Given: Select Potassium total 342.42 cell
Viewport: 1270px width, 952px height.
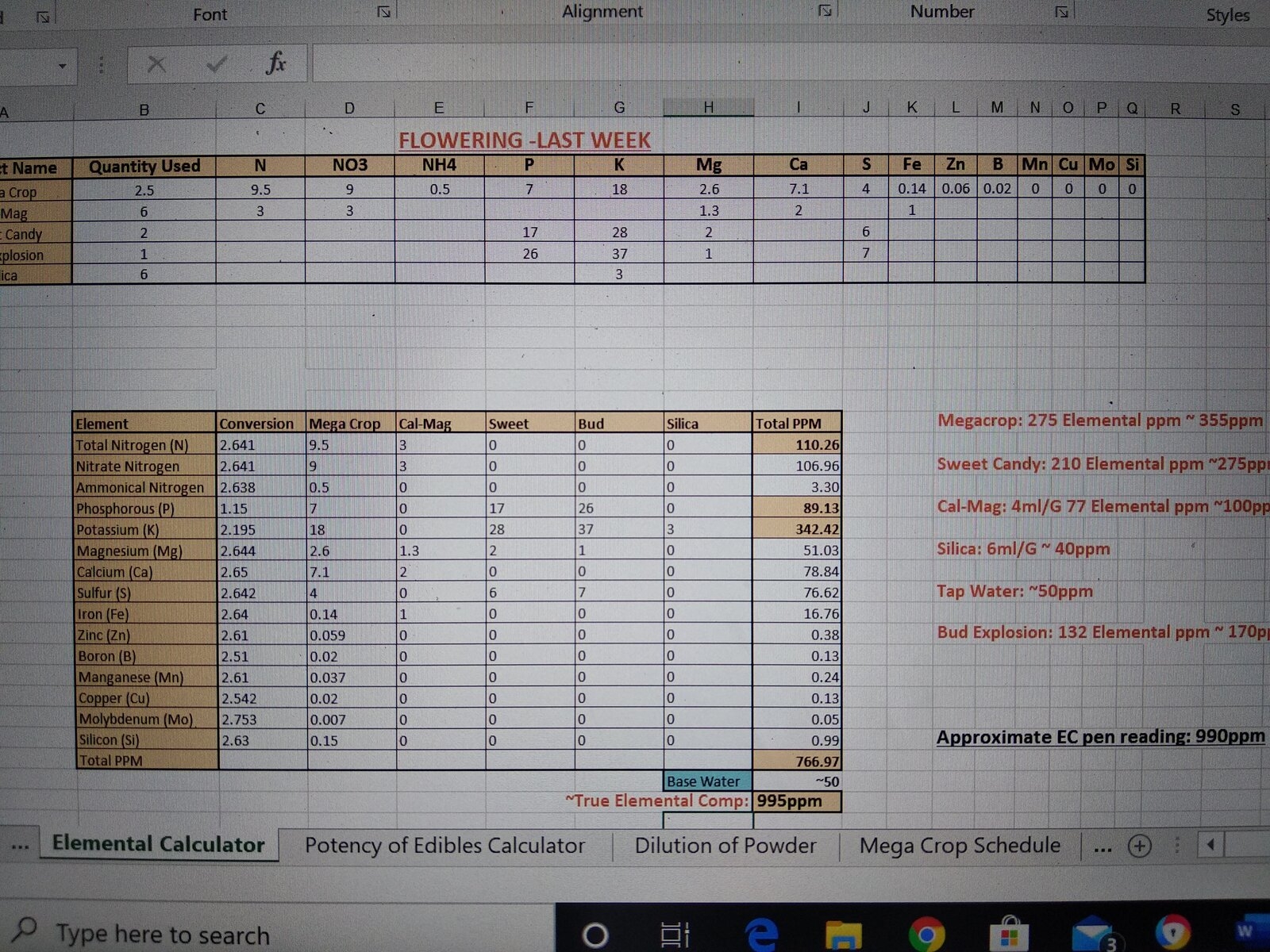Looking at the screenshot, I should coord(796,529).
